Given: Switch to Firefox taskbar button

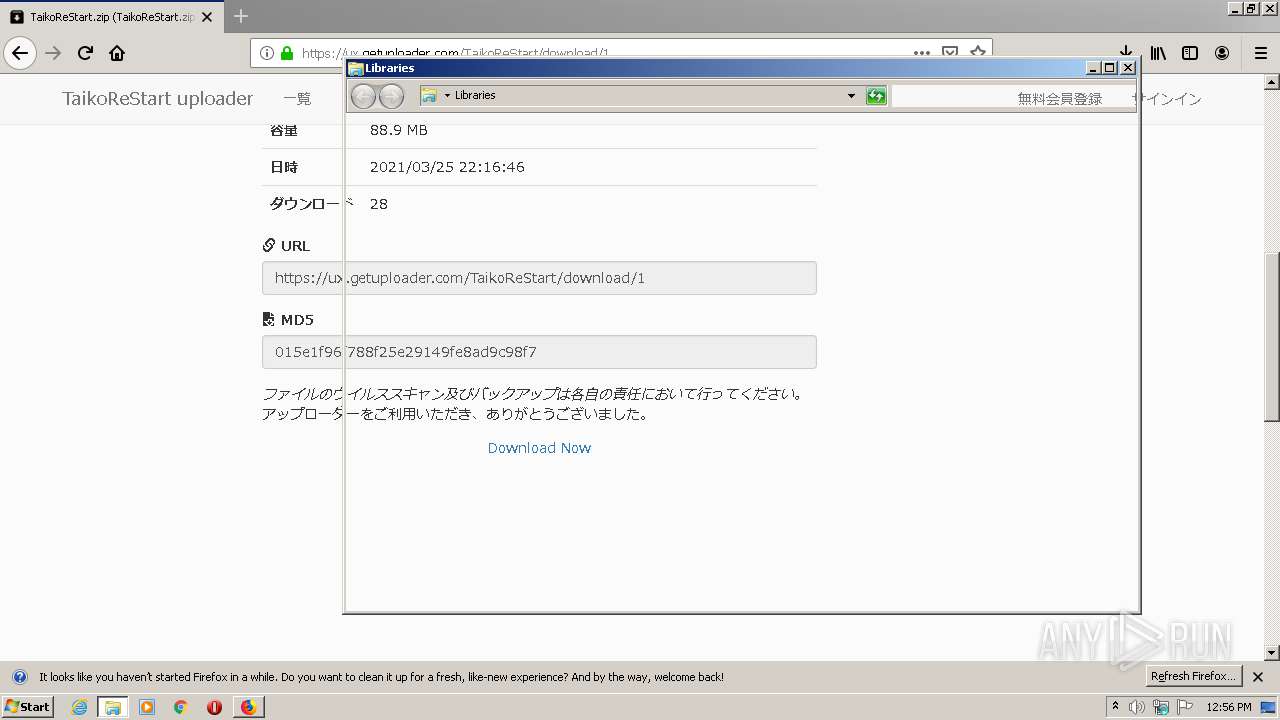Looking at the screenshot, I should 248,707.
